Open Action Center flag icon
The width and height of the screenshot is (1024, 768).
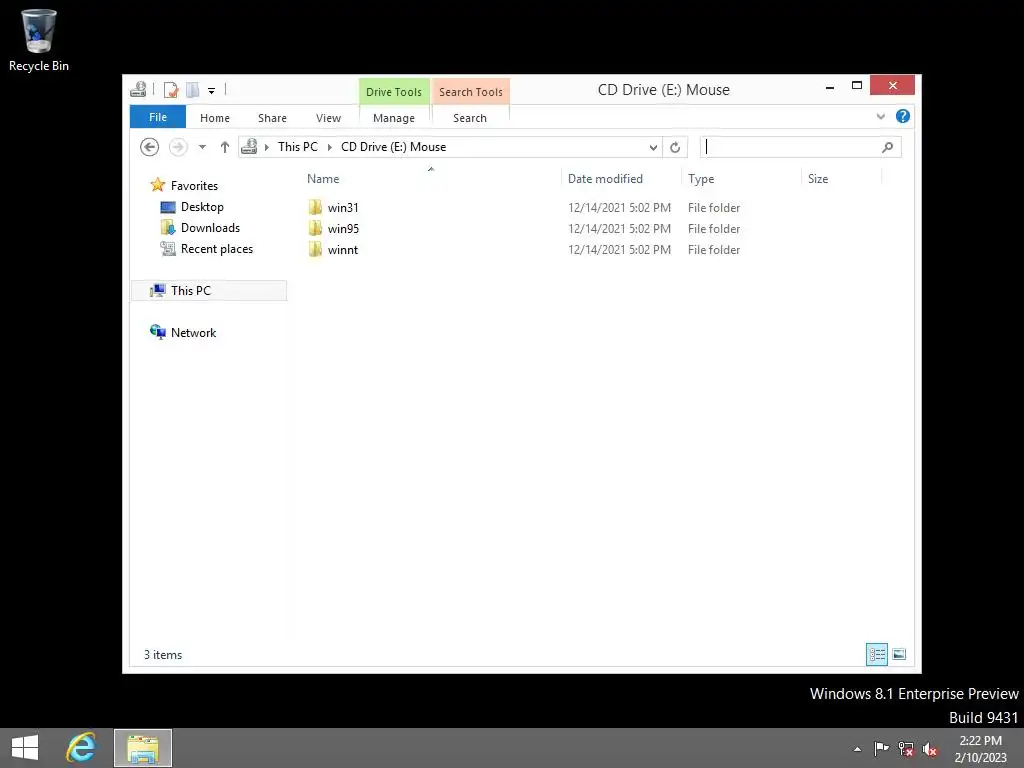pos(881,748)
